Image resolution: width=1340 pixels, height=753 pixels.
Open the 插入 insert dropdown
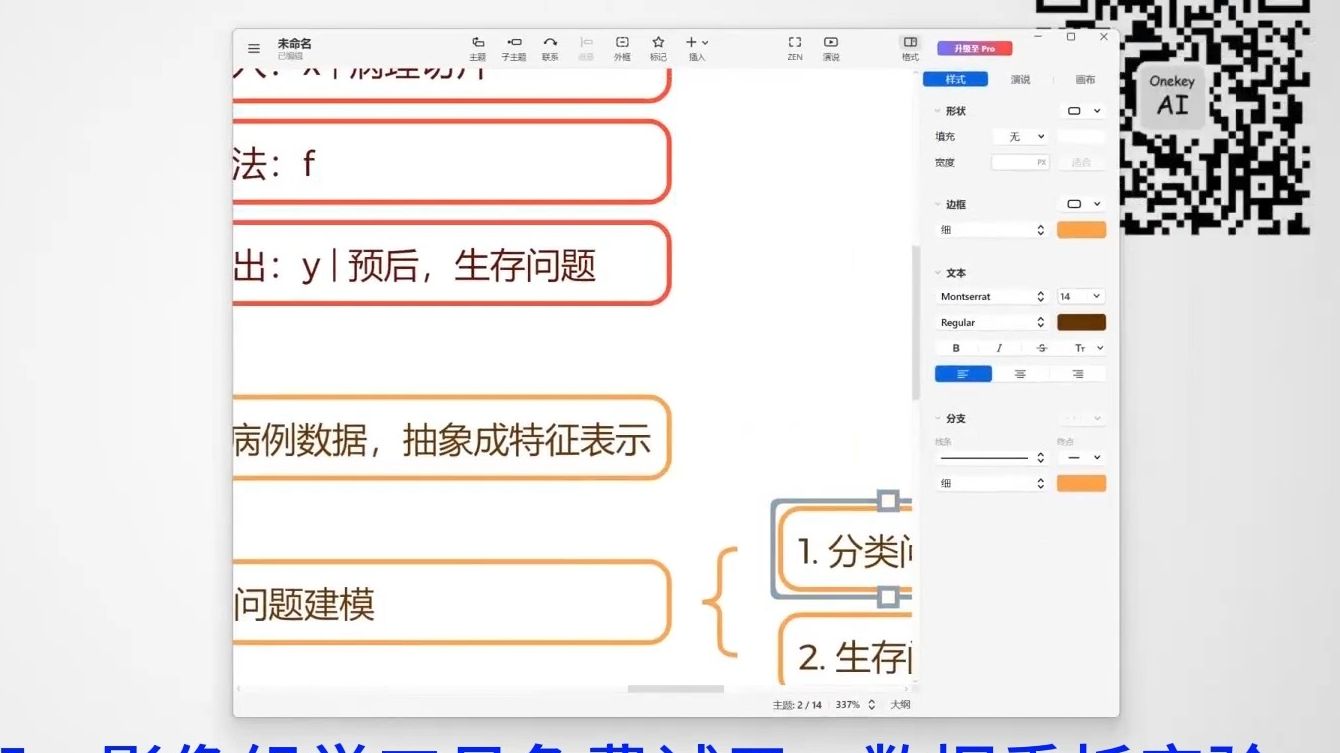click(697, 48)
